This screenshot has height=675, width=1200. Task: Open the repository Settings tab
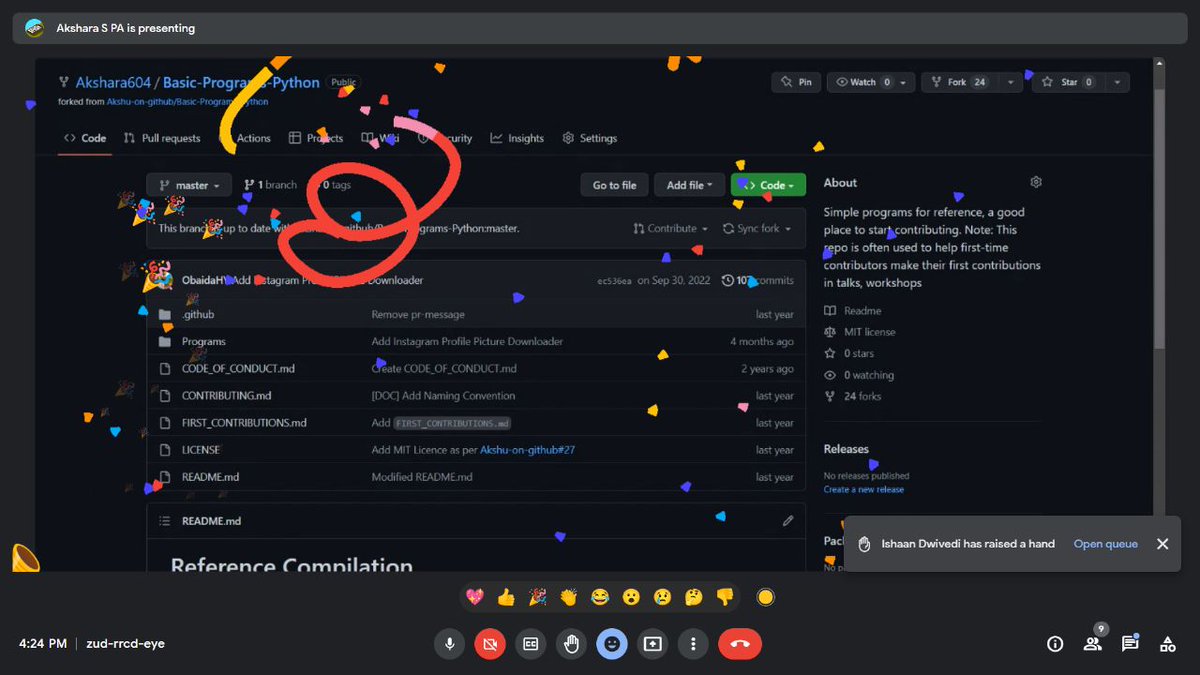(590, 138)
